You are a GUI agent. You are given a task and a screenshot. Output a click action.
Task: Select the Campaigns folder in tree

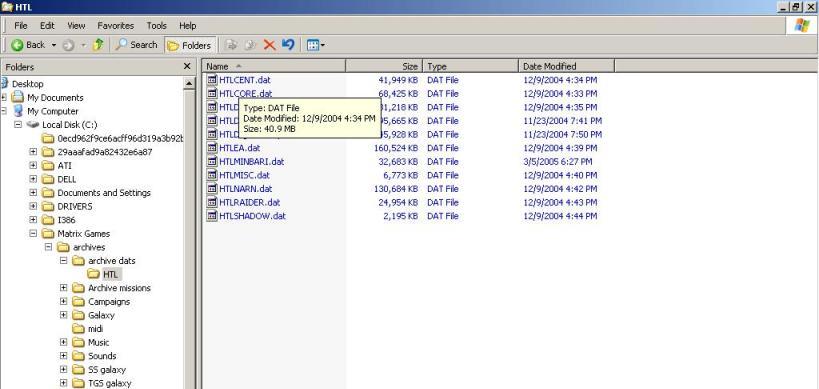pyautogui.click(x=109, y=301)
